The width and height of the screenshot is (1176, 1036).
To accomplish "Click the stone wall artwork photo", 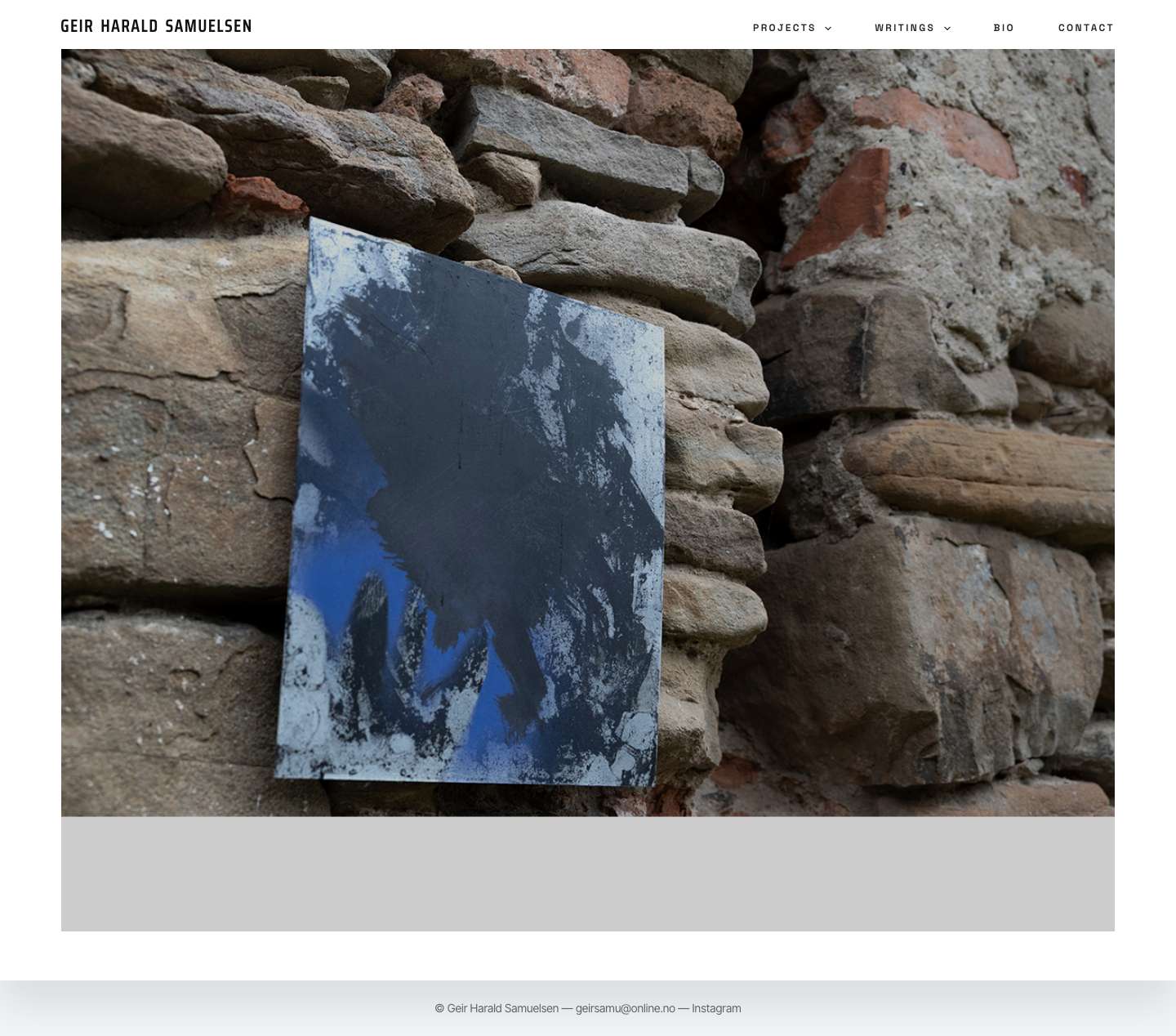I will pyautogui.click(x=587, y=431).
